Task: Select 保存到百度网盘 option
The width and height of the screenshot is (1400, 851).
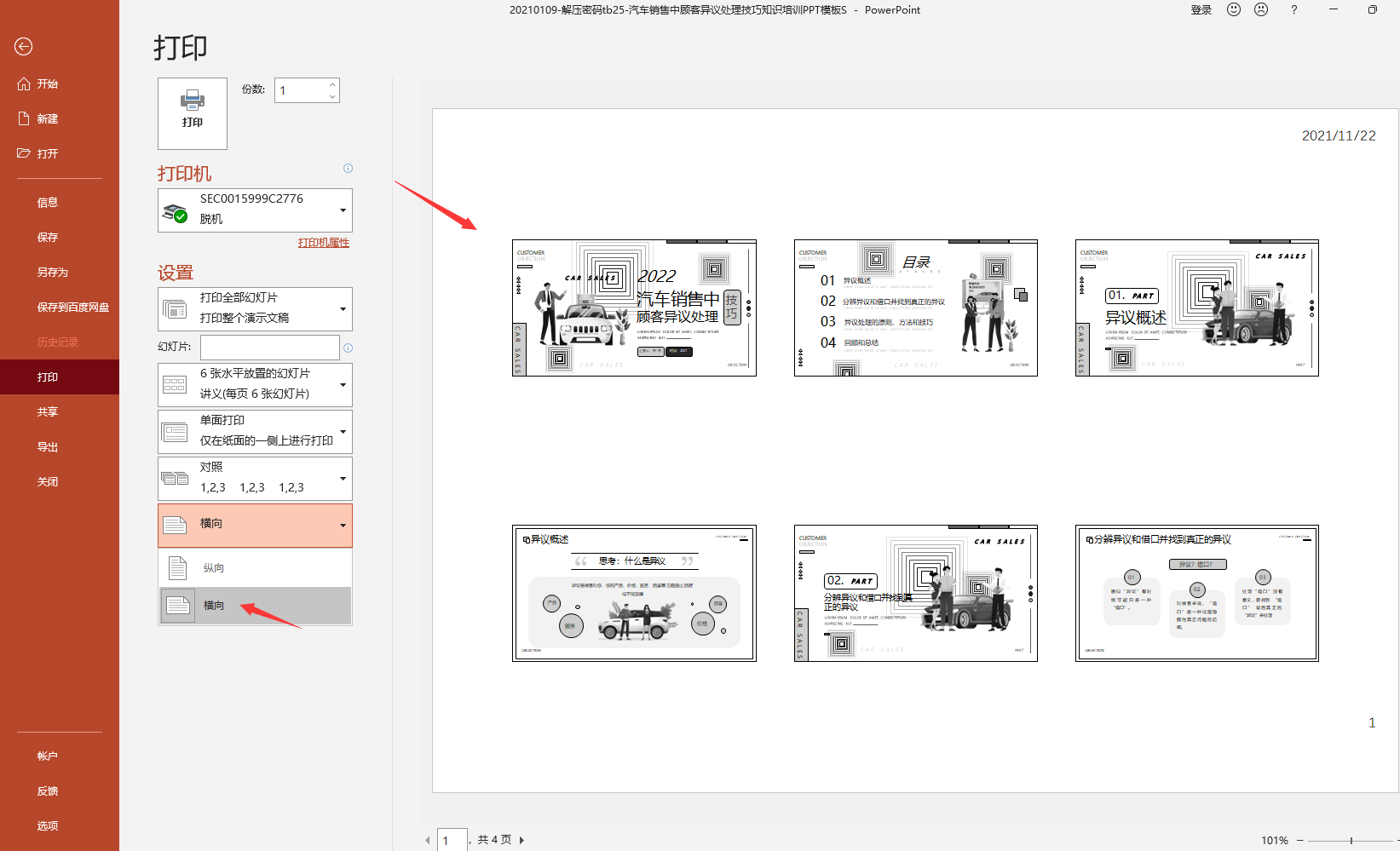Action: (73, 307)
